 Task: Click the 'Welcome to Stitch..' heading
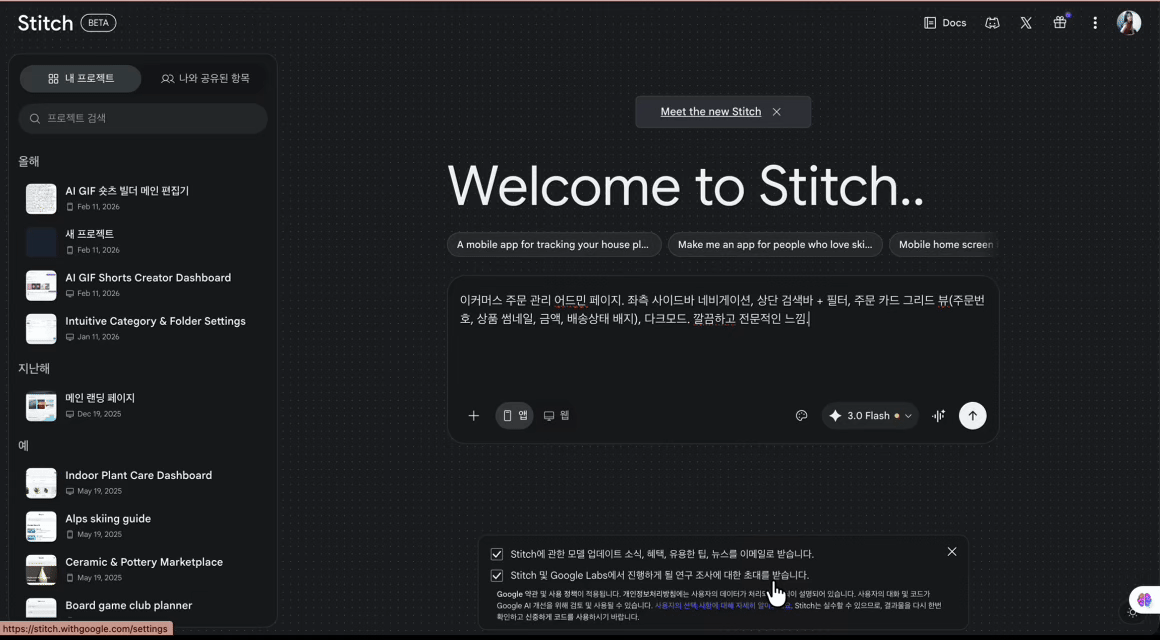(686, 185)
